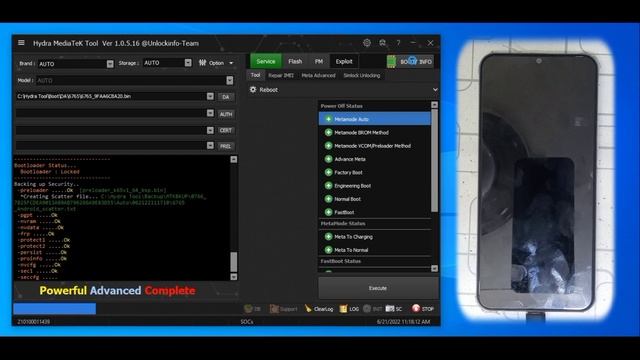Open LOG folder icon
This screenshot has height=360, width=640.
343,309
